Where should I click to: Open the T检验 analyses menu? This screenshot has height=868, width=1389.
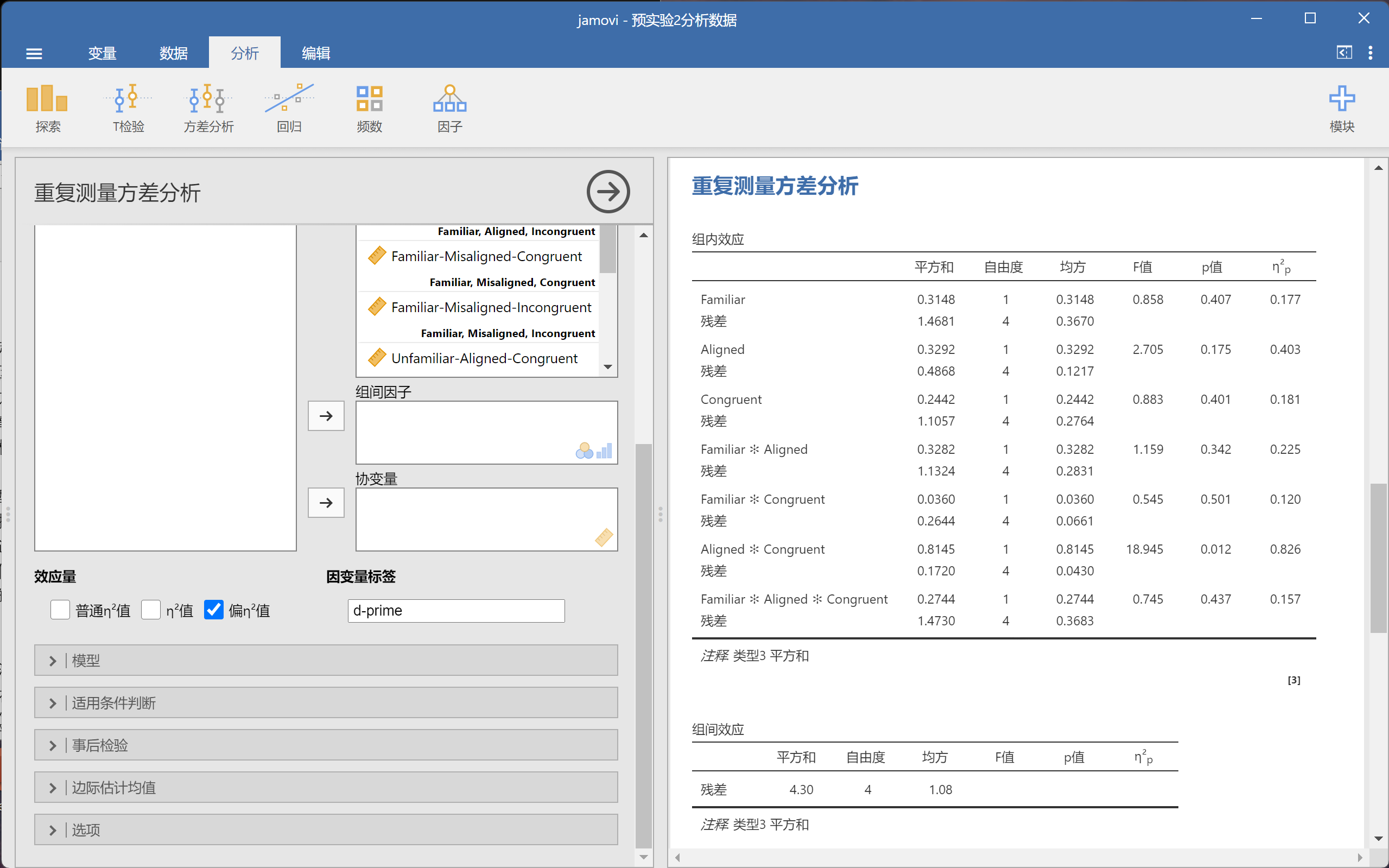click(129, 108)
